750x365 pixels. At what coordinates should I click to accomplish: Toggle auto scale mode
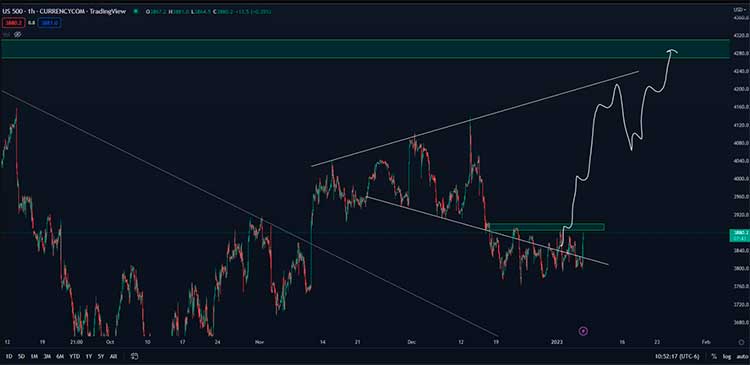point(741,356)
